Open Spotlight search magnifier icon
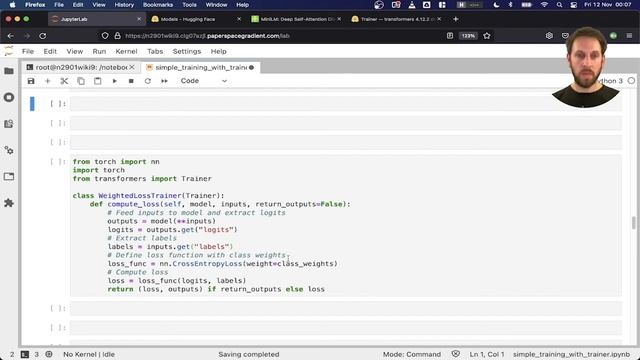The height and width of the screenshot is (360, 640). [560, 5]
